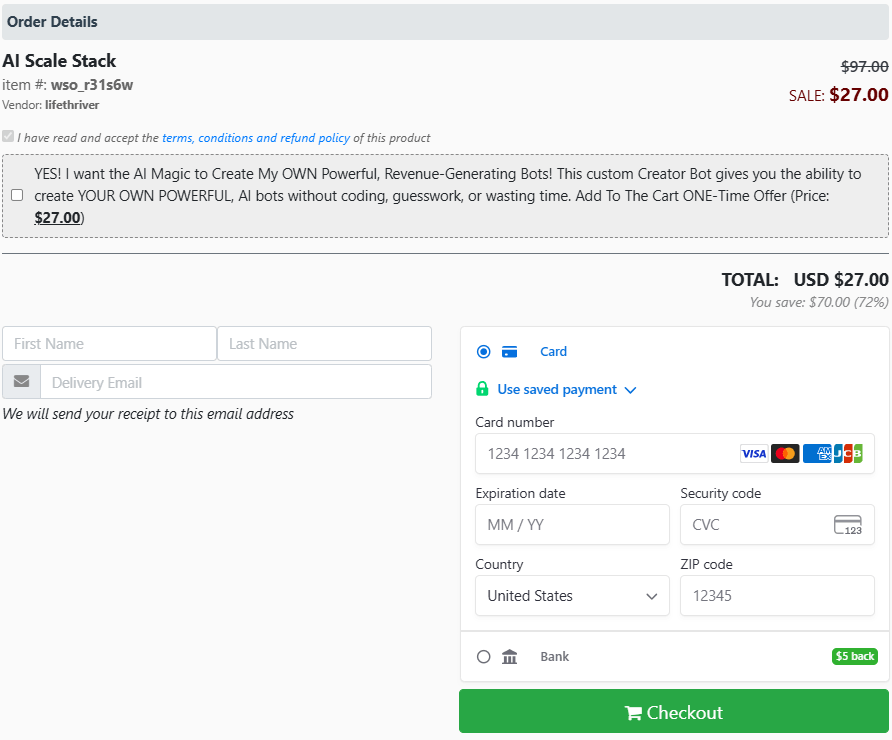
Task: Focus the First Name field
Action: (109, 344)
